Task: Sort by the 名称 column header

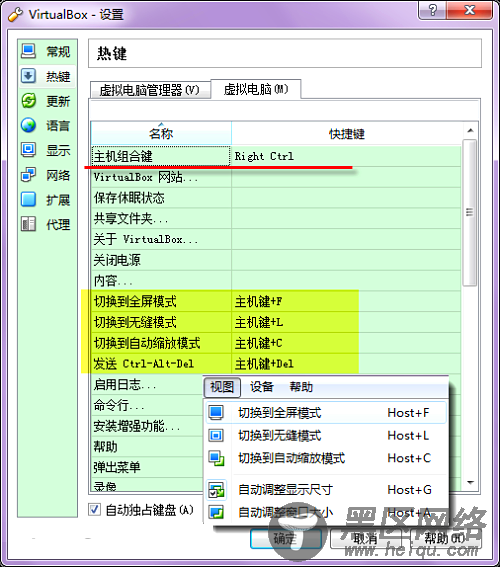Action: click(161, 133)
